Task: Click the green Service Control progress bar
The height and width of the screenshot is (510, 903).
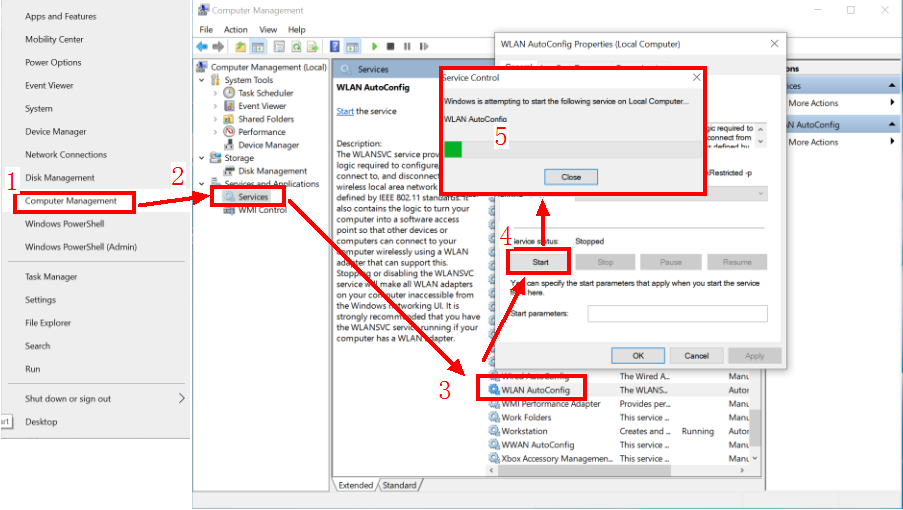Action: point(453,149)
